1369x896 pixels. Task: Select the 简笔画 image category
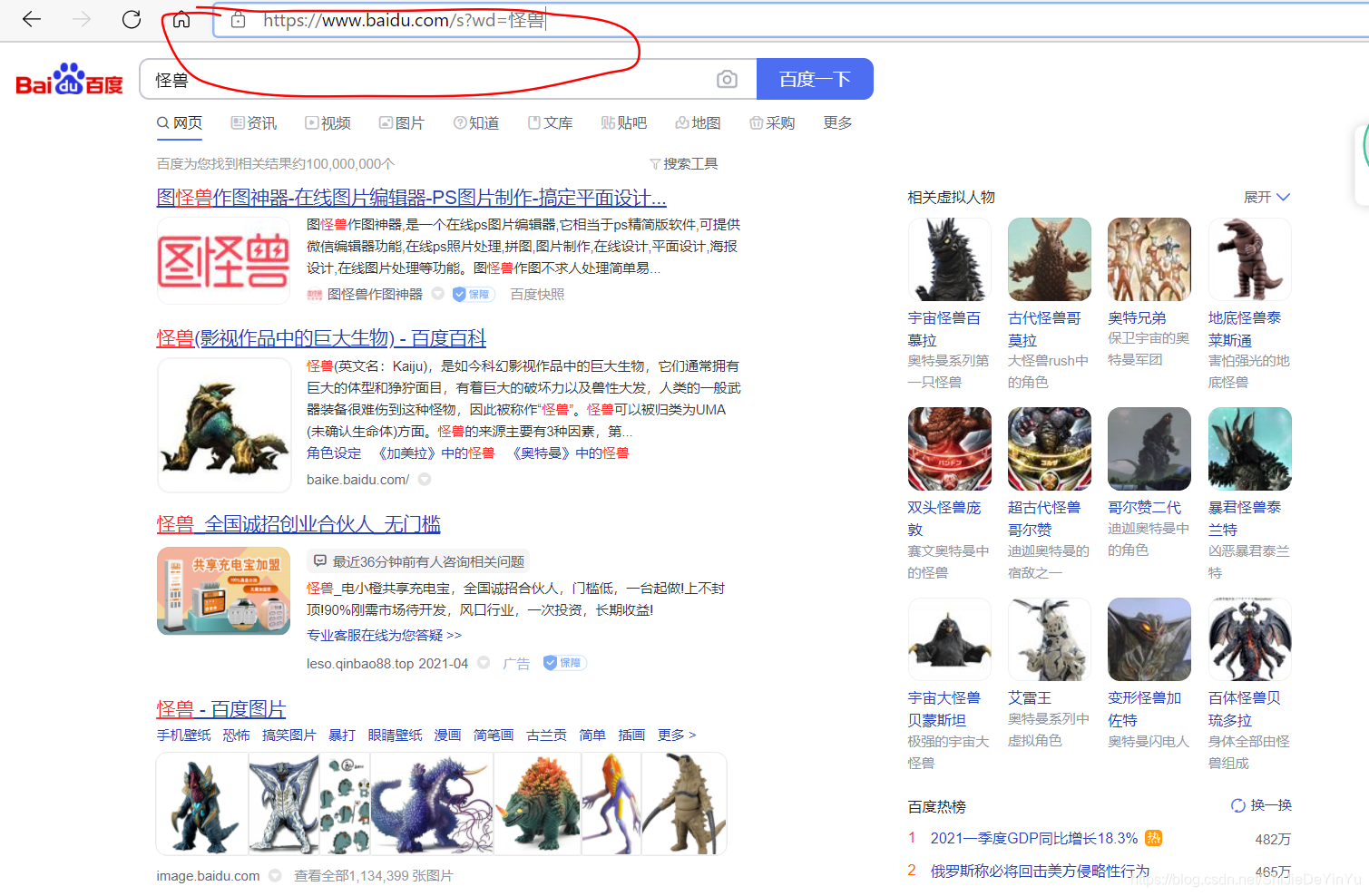[494, 735]
